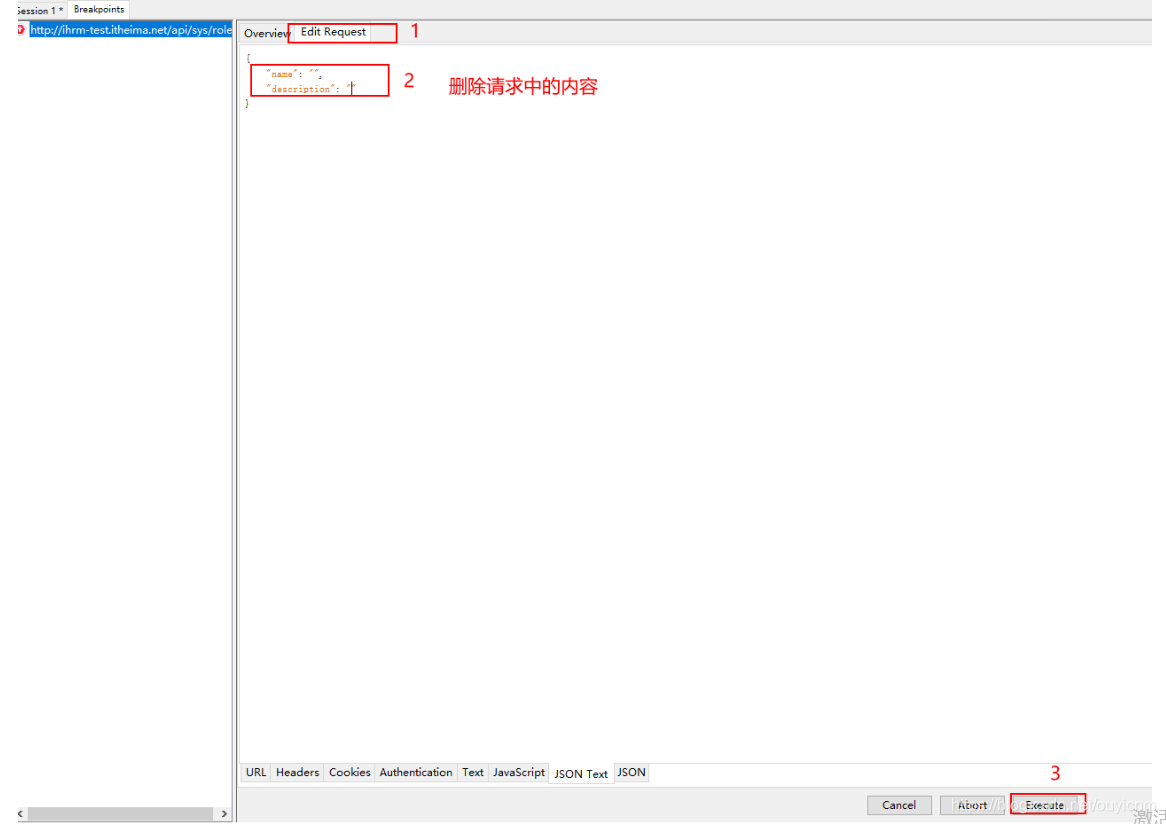Switch to the Session 1 tab
1166x824 pixels.
[x=39, y=10]
